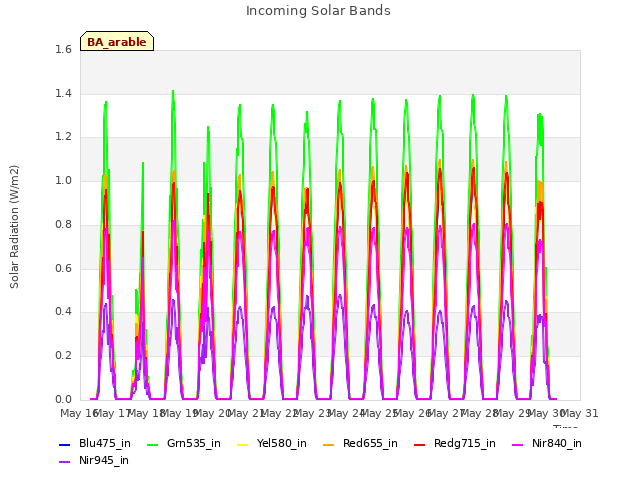Click the 0.4 y-axis tick label
Screen dimensions: 640x480
63,311
